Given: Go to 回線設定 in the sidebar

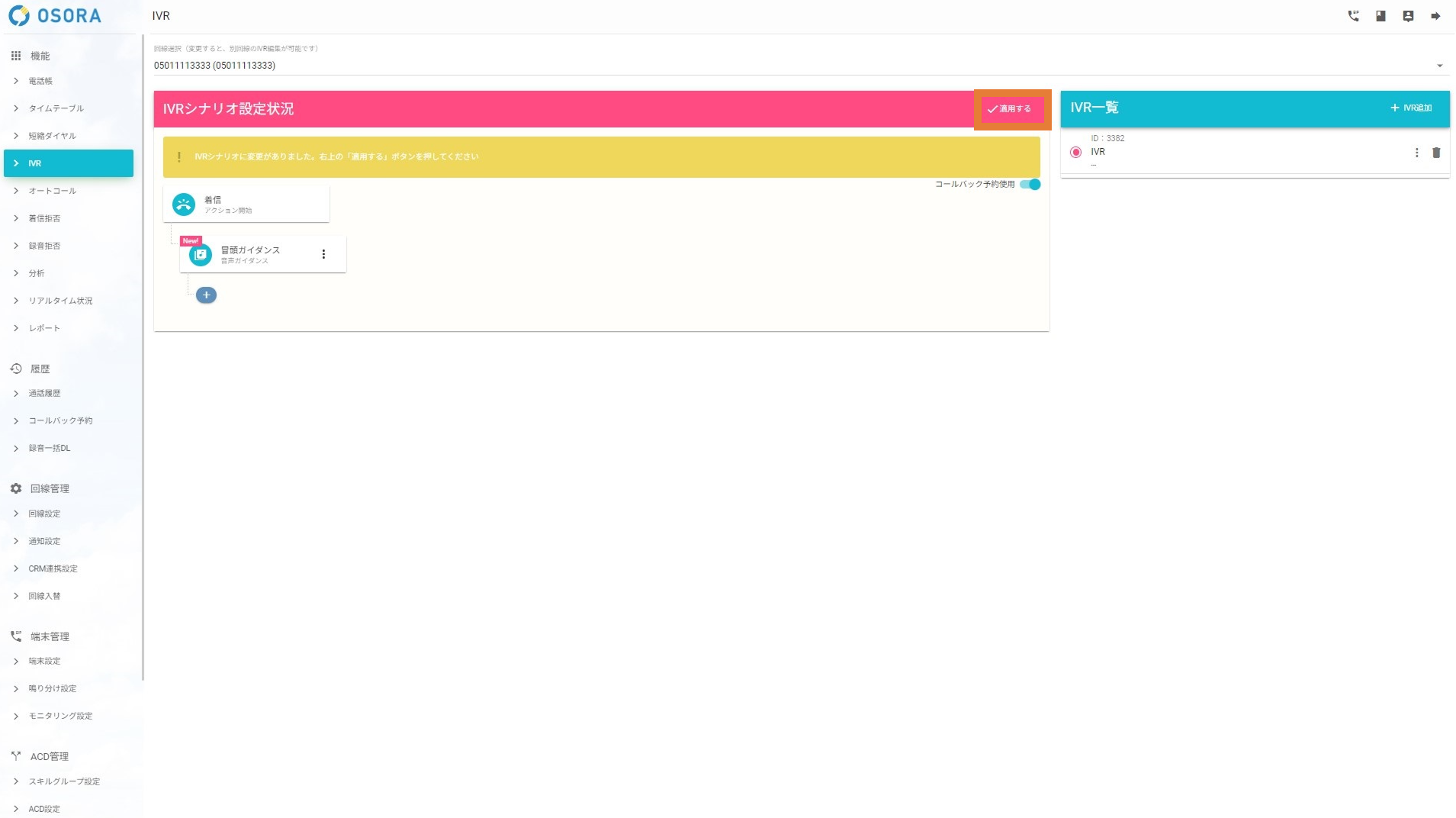Looking at the screenshot, I should click(44, 514).
